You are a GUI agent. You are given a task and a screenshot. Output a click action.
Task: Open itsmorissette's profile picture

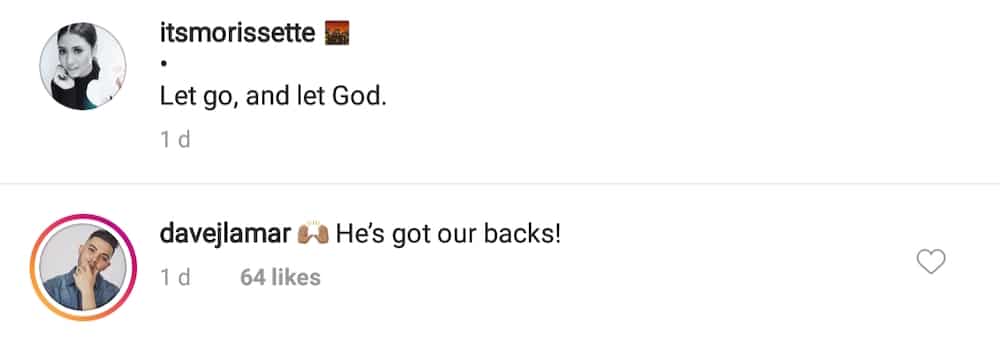tap(83, 66)
